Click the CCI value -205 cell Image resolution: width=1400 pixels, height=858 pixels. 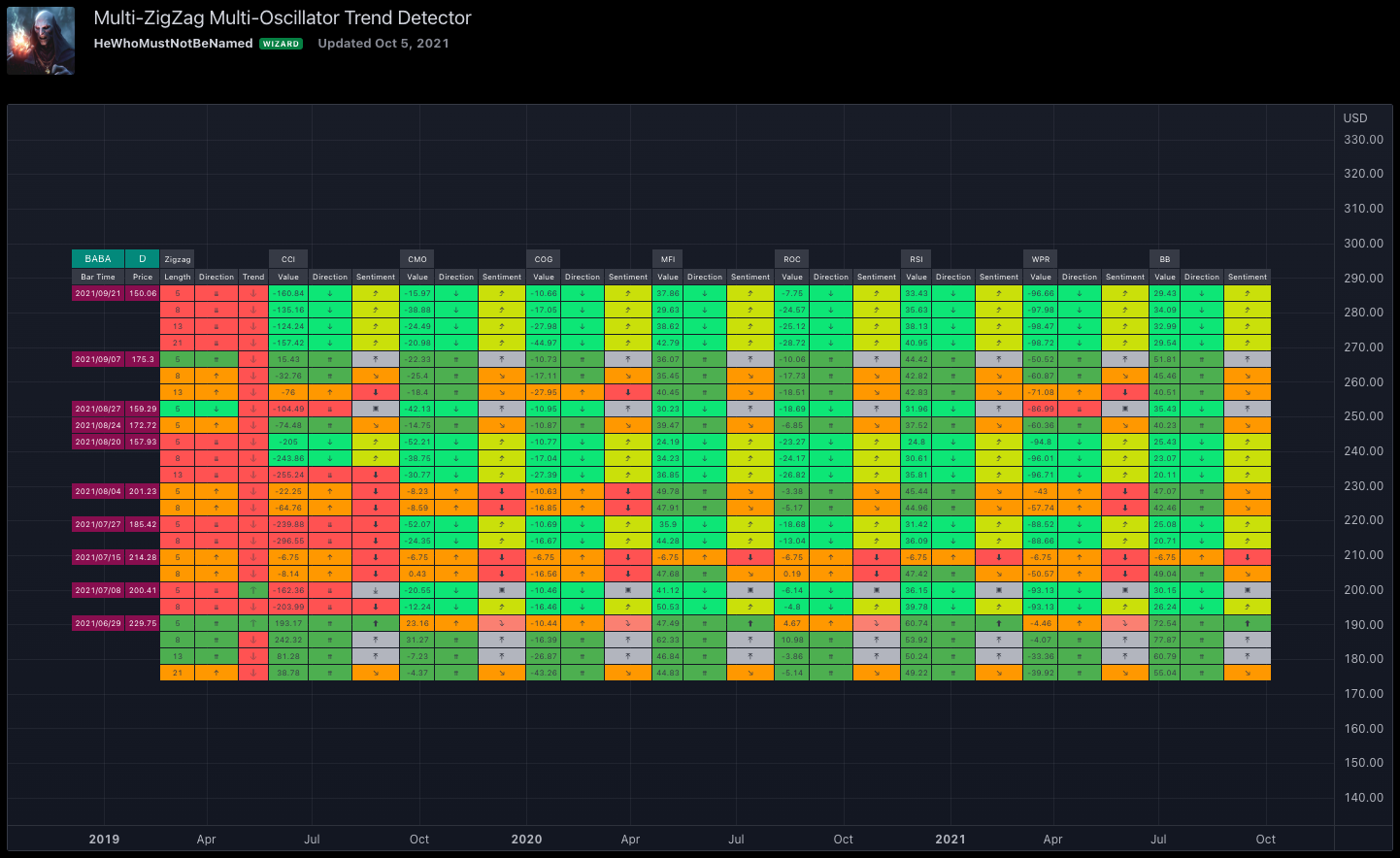click(288, 442)
